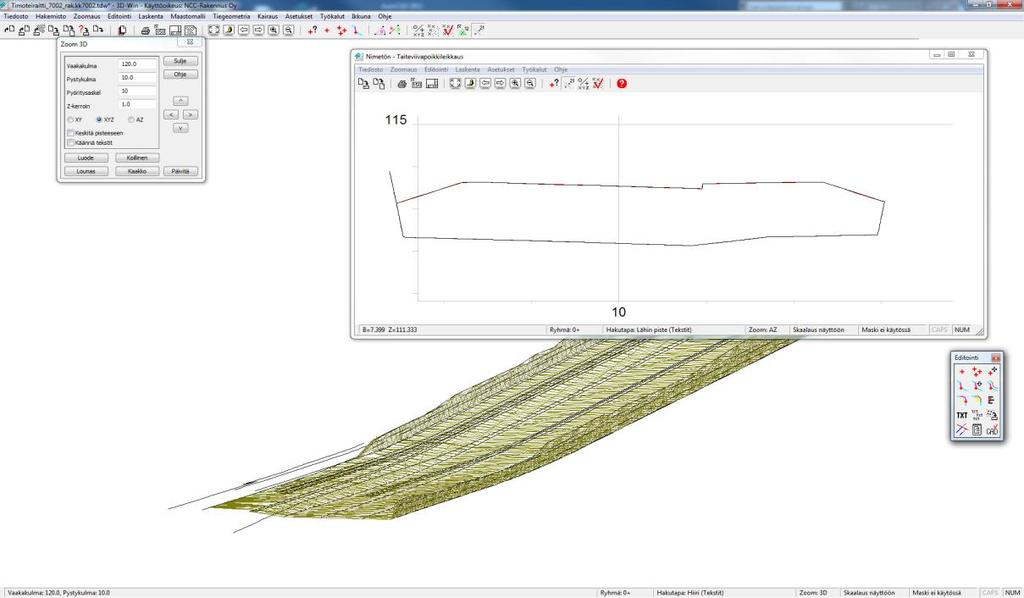This screenshot has height=598, width=1024.
Task: Click zoom-all icon in cross-section window toolbar
Action: [455, 84]
